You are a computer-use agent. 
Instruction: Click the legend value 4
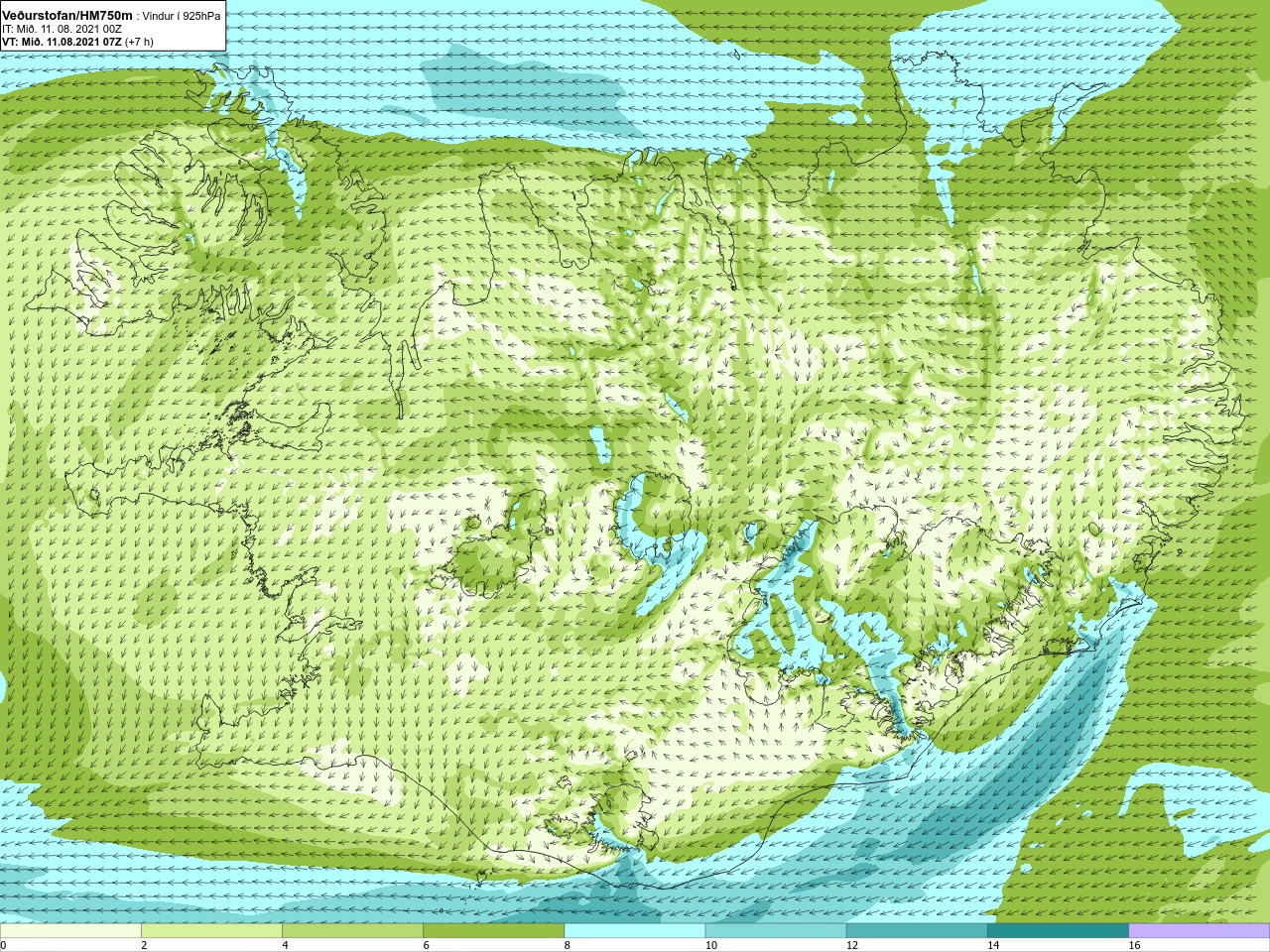285,945
